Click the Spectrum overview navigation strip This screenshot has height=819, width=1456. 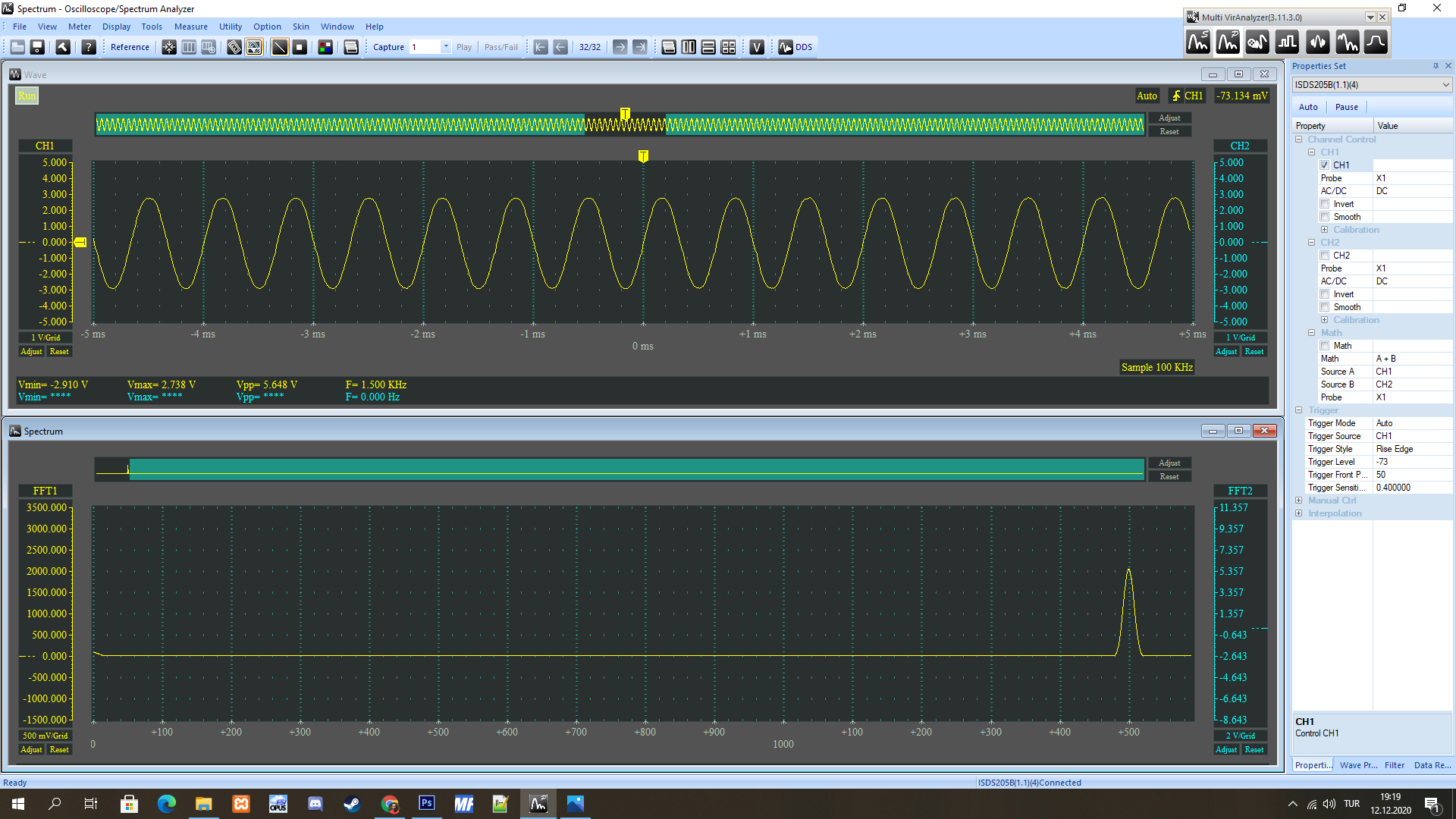click(620, 469)
